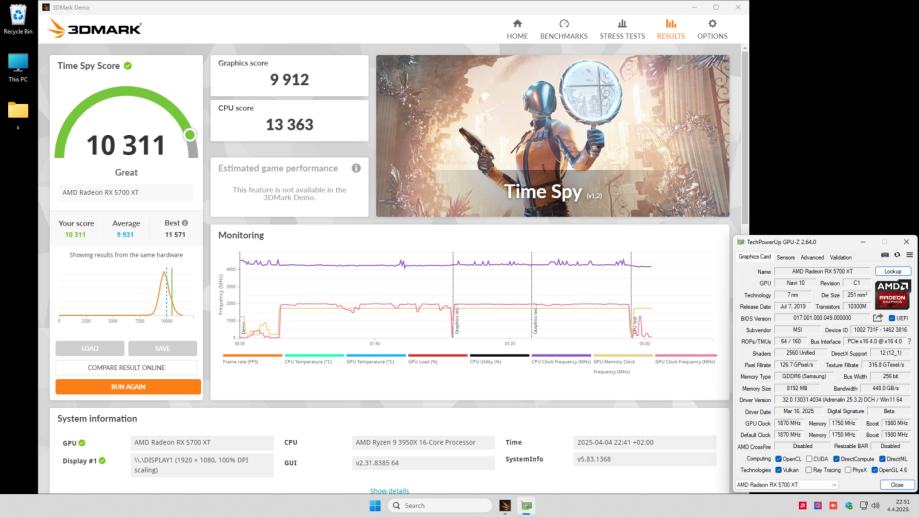Image resolution: width=919 pixels, height=517 pixels.
Task: Switch to the Graphics Card tab in GPU-Z
Action: (x=754, y=257)
